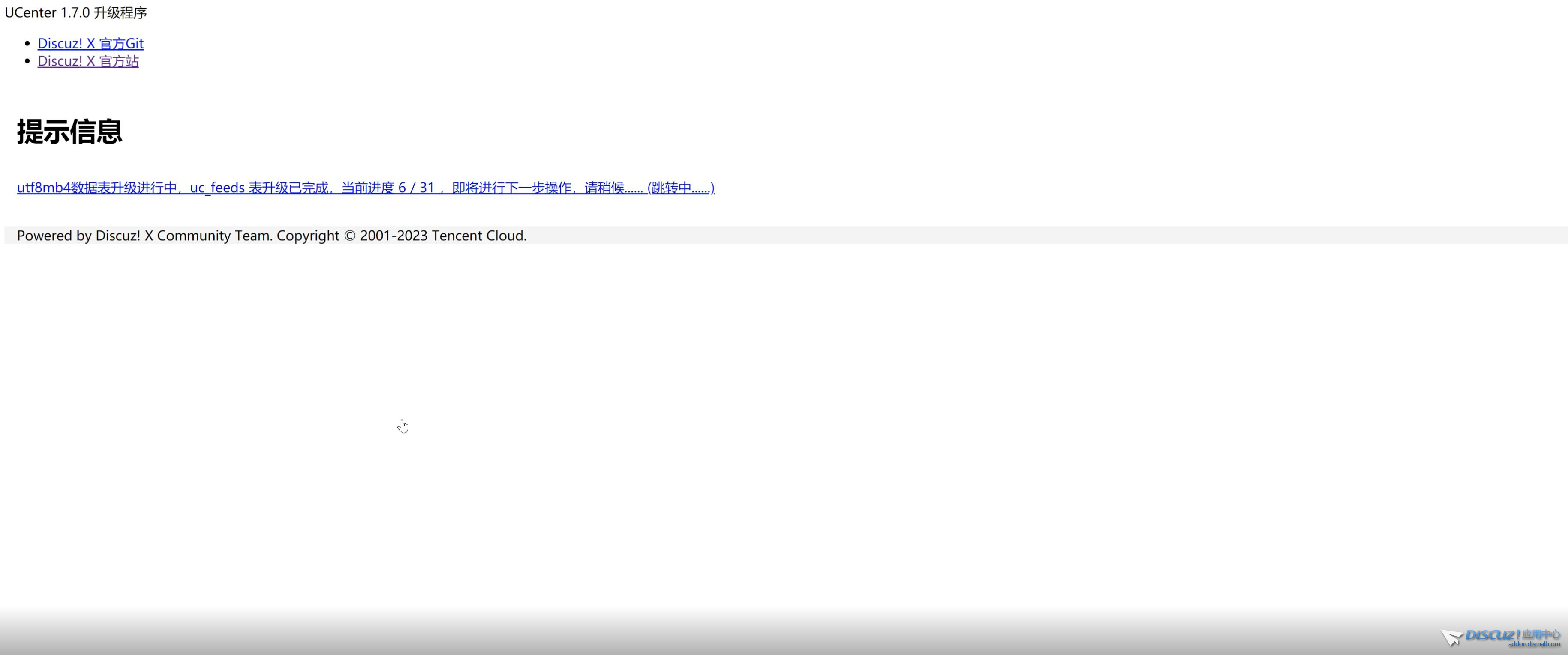Click the bullet beside 官方Git link

tap(27, 43)
